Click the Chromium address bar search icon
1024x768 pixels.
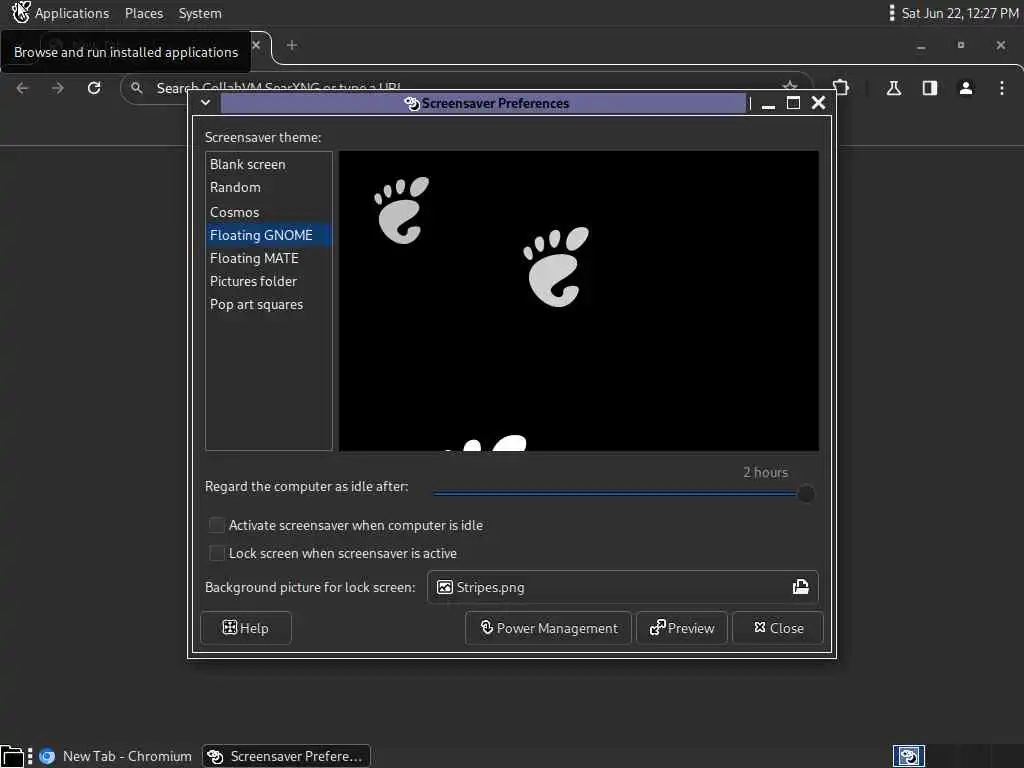tap(136, 88)
